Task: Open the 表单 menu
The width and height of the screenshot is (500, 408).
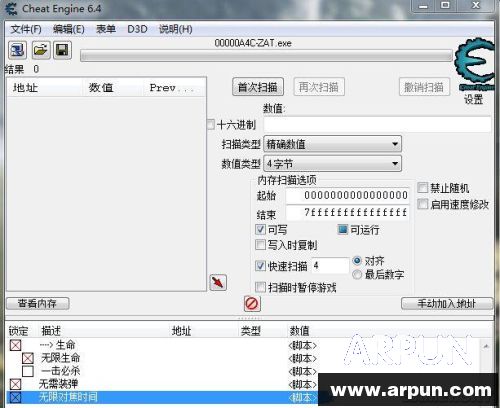Action: coord(106,29)
